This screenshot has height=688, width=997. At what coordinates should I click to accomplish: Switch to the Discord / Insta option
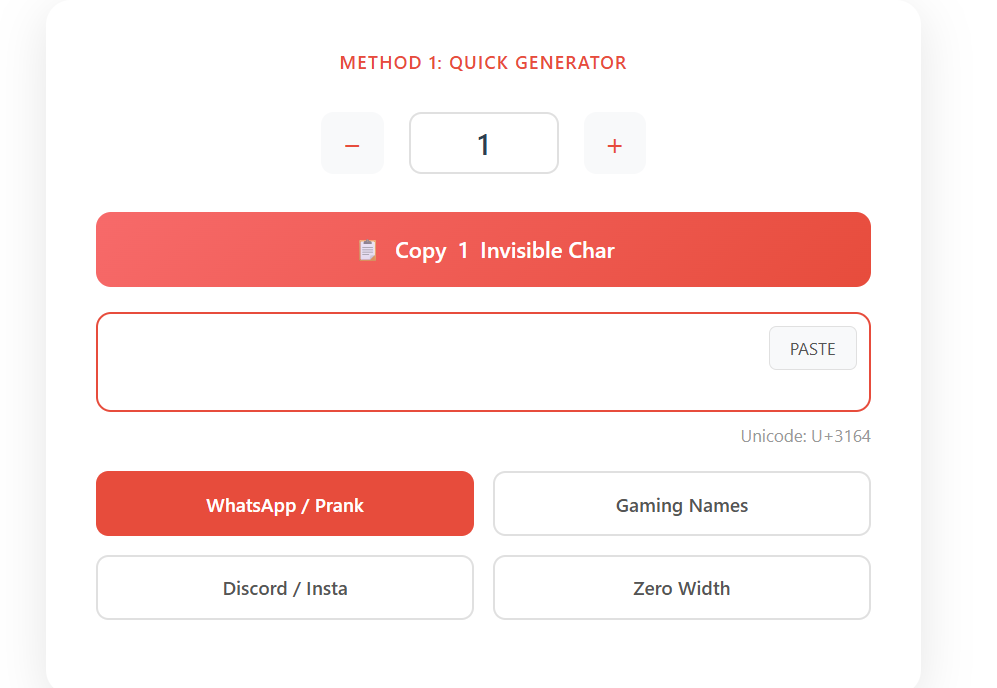tap(285, 588)
